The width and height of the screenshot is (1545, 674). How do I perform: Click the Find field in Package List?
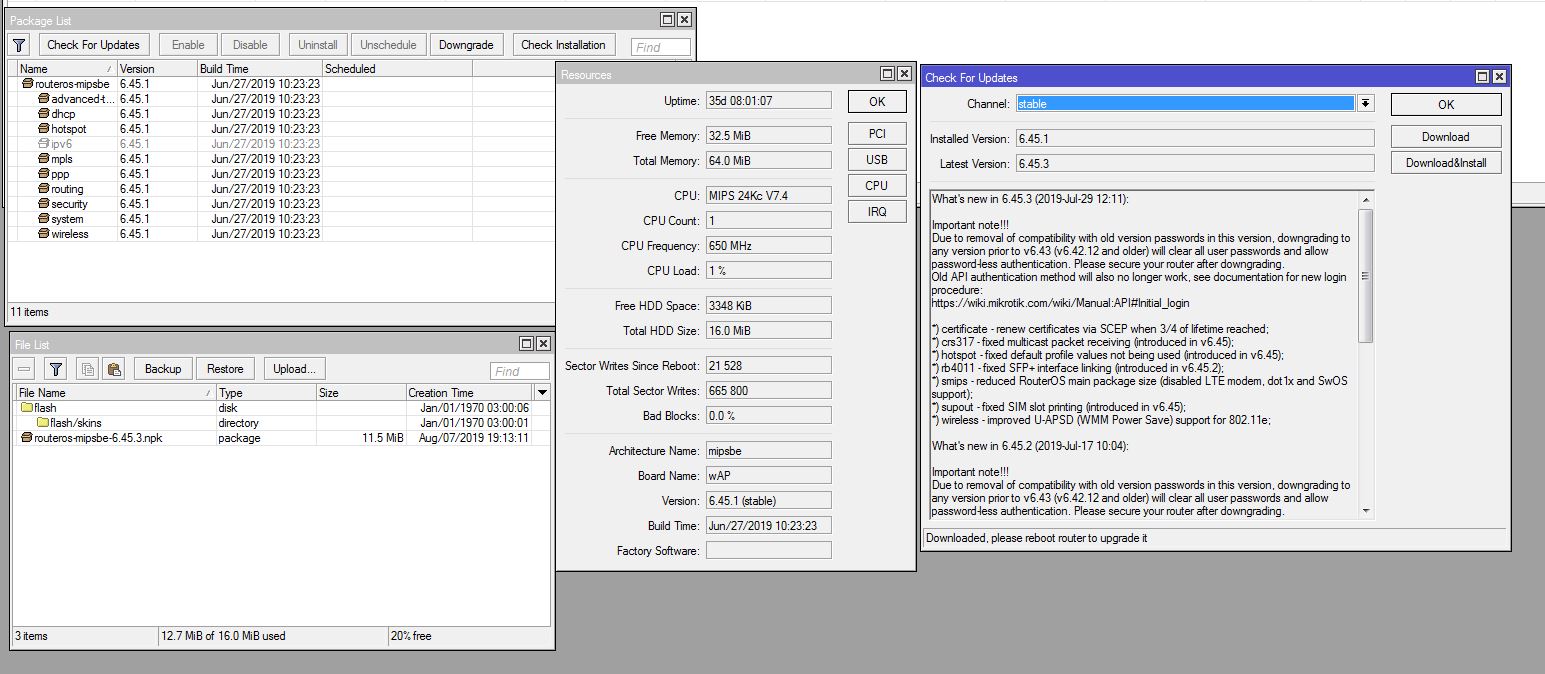[x=661, y=47]
